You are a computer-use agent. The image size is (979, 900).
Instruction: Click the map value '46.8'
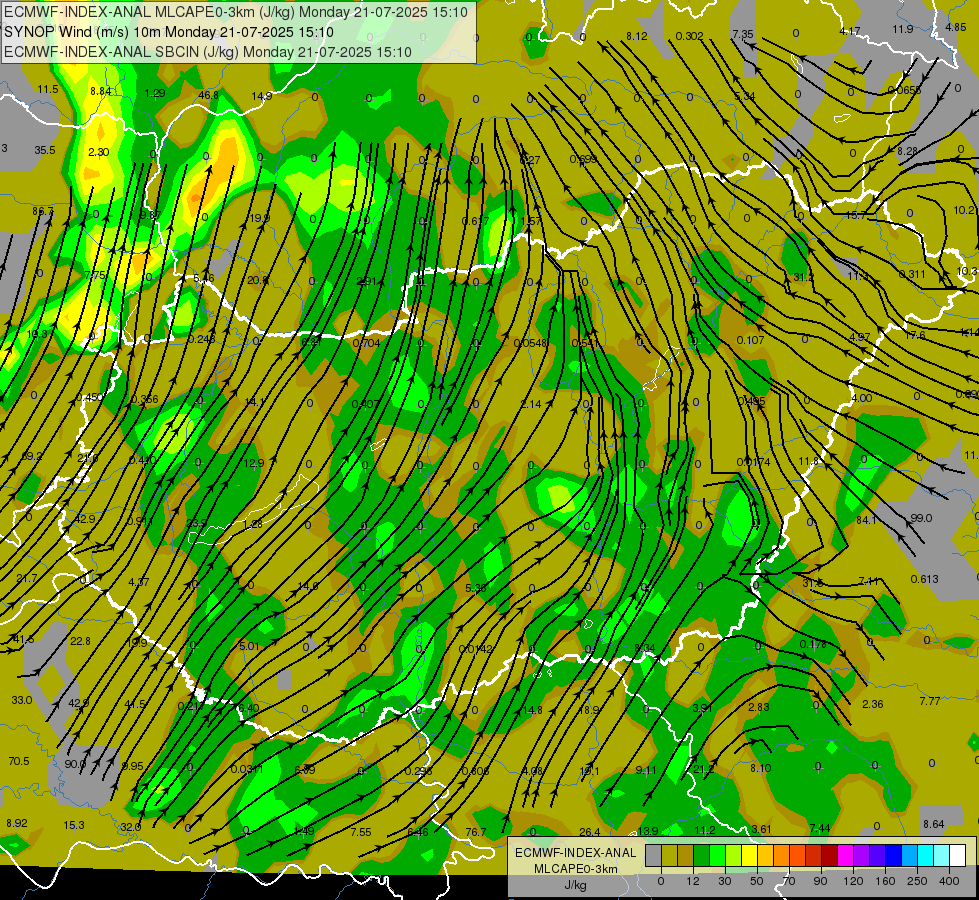coord(209,95)
